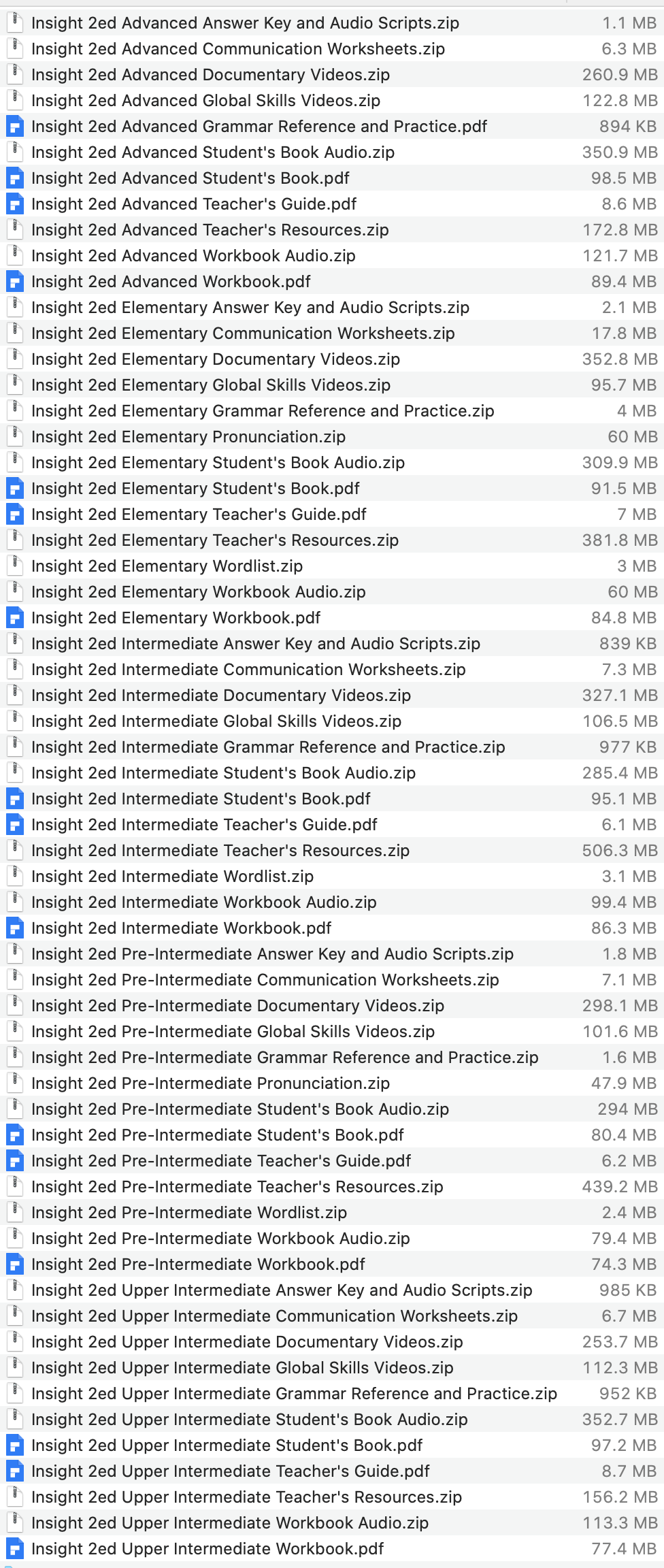Click the zip icon for Advanced Teacher's Resources.zip
The height and width of the screenshot is (1568, 664).
pos(14,229)
